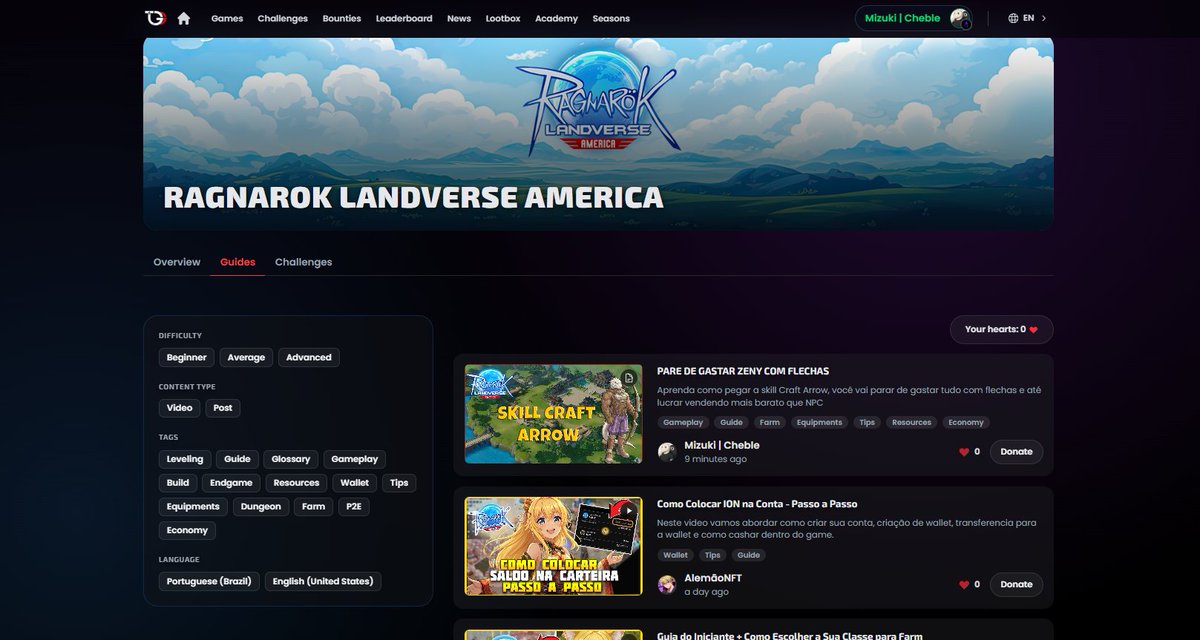This screenshot has height=640, width=1200.
Task: Switch to Challenges tab below banner
Action: (303, 262)
